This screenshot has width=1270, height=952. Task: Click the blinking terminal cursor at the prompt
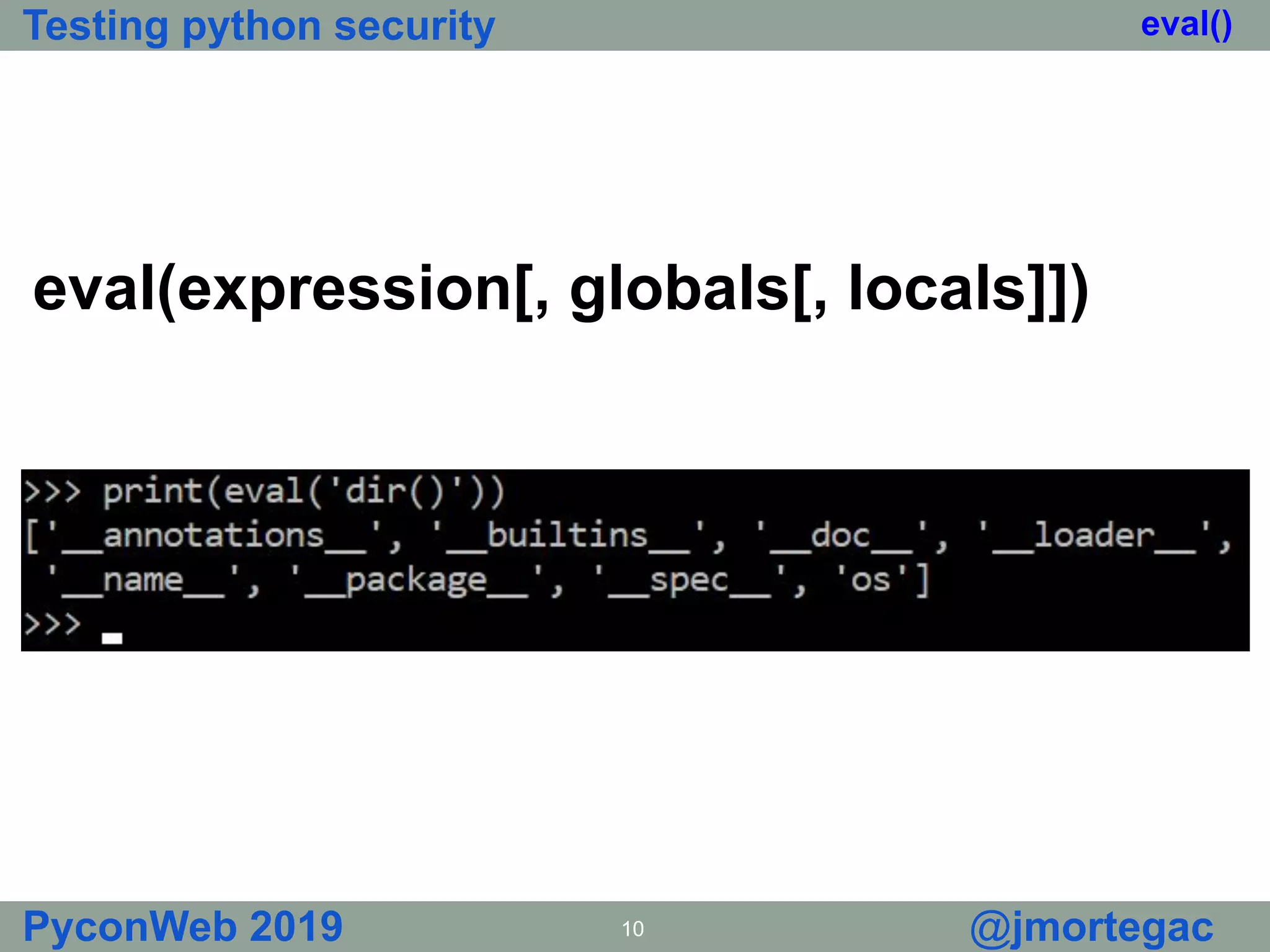[112, 638]
